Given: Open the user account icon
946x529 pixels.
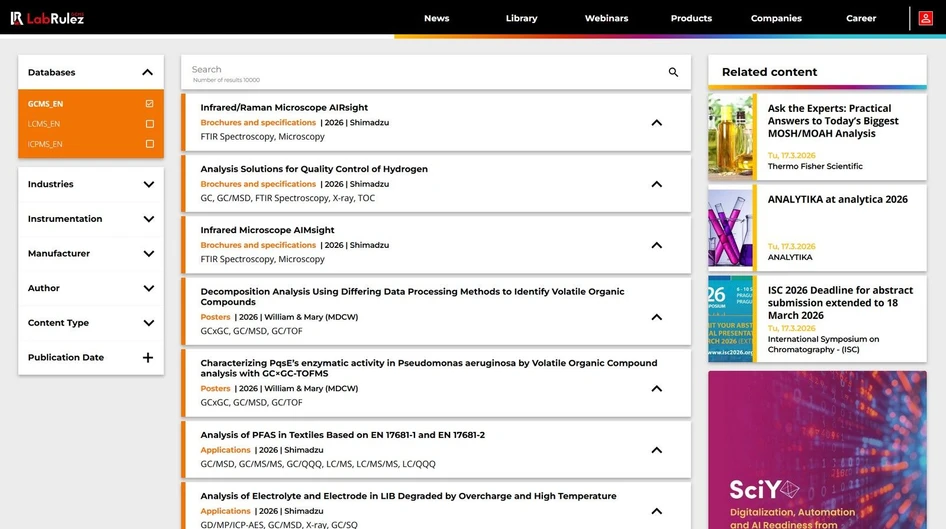Looking at the screenshot, I should (926, 18).
